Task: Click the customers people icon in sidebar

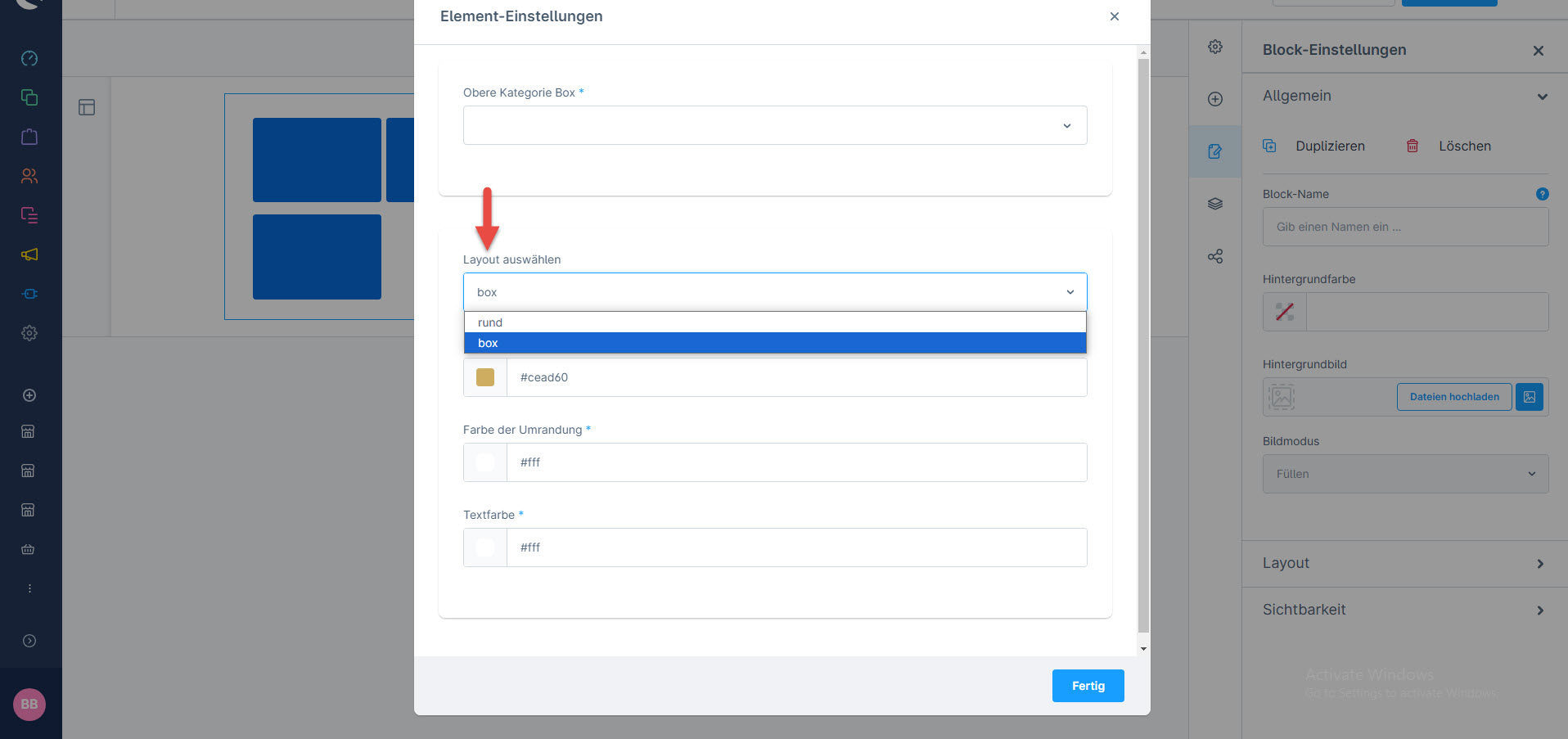Action: tap(29, 176)
